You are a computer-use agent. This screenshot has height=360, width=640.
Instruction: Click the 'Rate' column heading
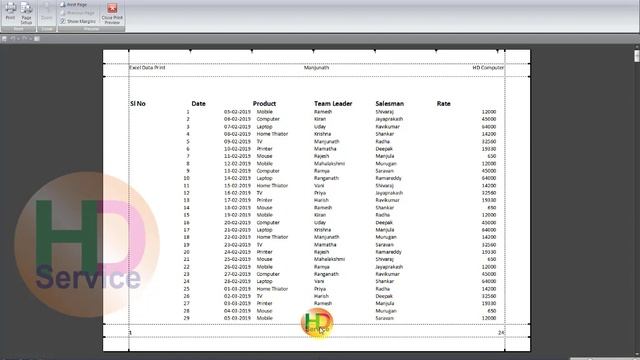(443, 104)
